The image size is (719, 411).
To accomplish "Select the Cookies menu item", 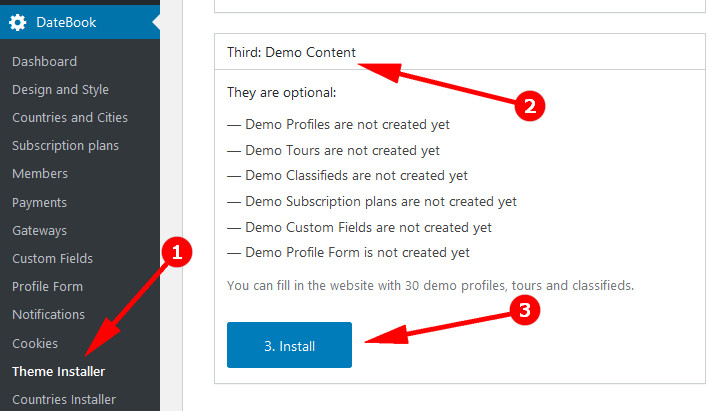I will 35,343.
